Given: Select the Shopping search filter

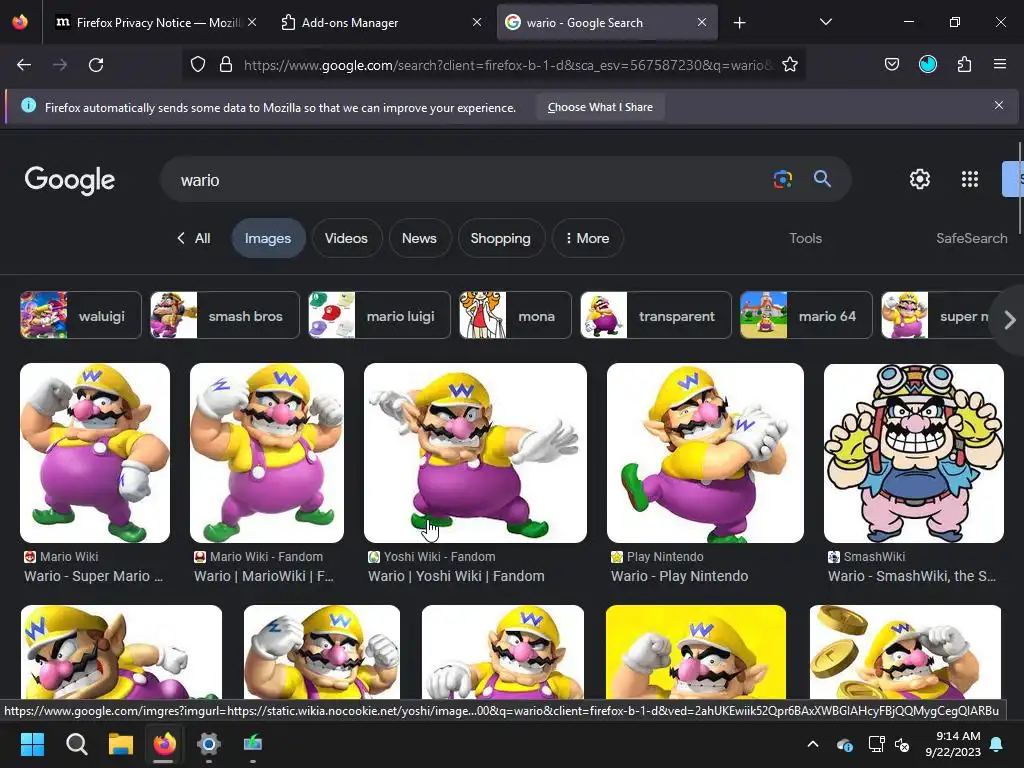Looking at the screenshot, I should (500, 238).
